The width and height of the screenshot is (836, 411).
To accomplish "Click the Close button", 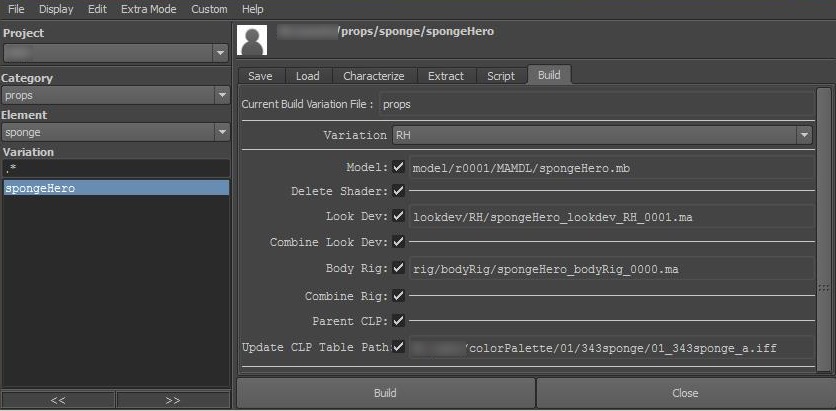I will 686,393.
